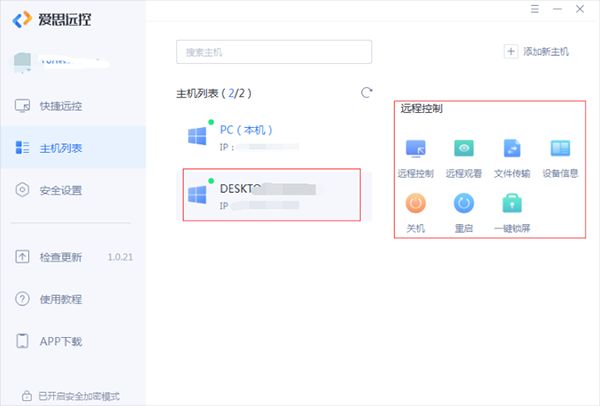Refresh the host list
The height and width of the screenshot is (406, 600).
pyautogui.click(x=366, y=93)
